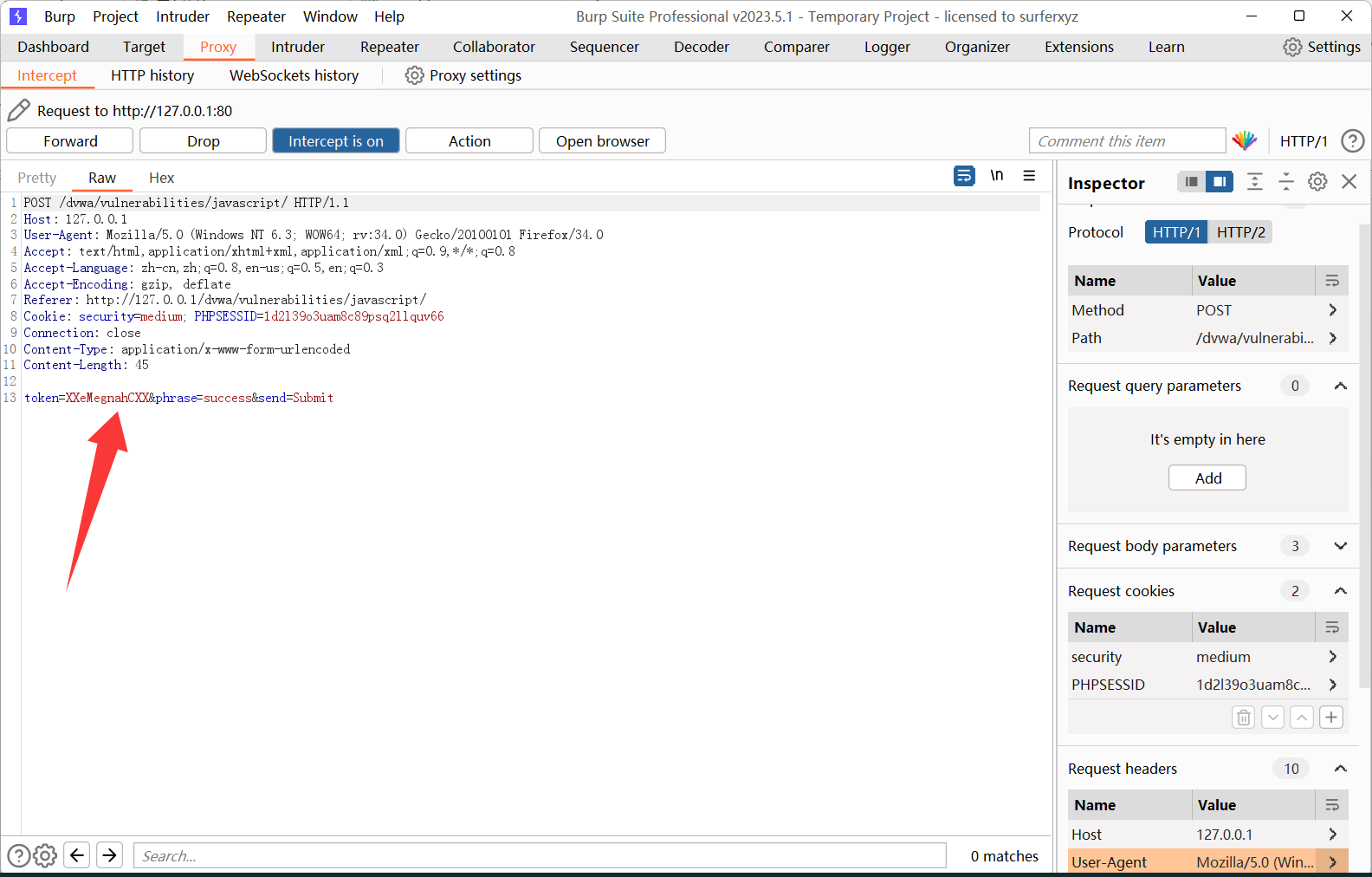The height and width of the screenshot is (877, 1372).
Task: Switch editor to Hex view
Action: pyautogui.click(x=161, y=178)
